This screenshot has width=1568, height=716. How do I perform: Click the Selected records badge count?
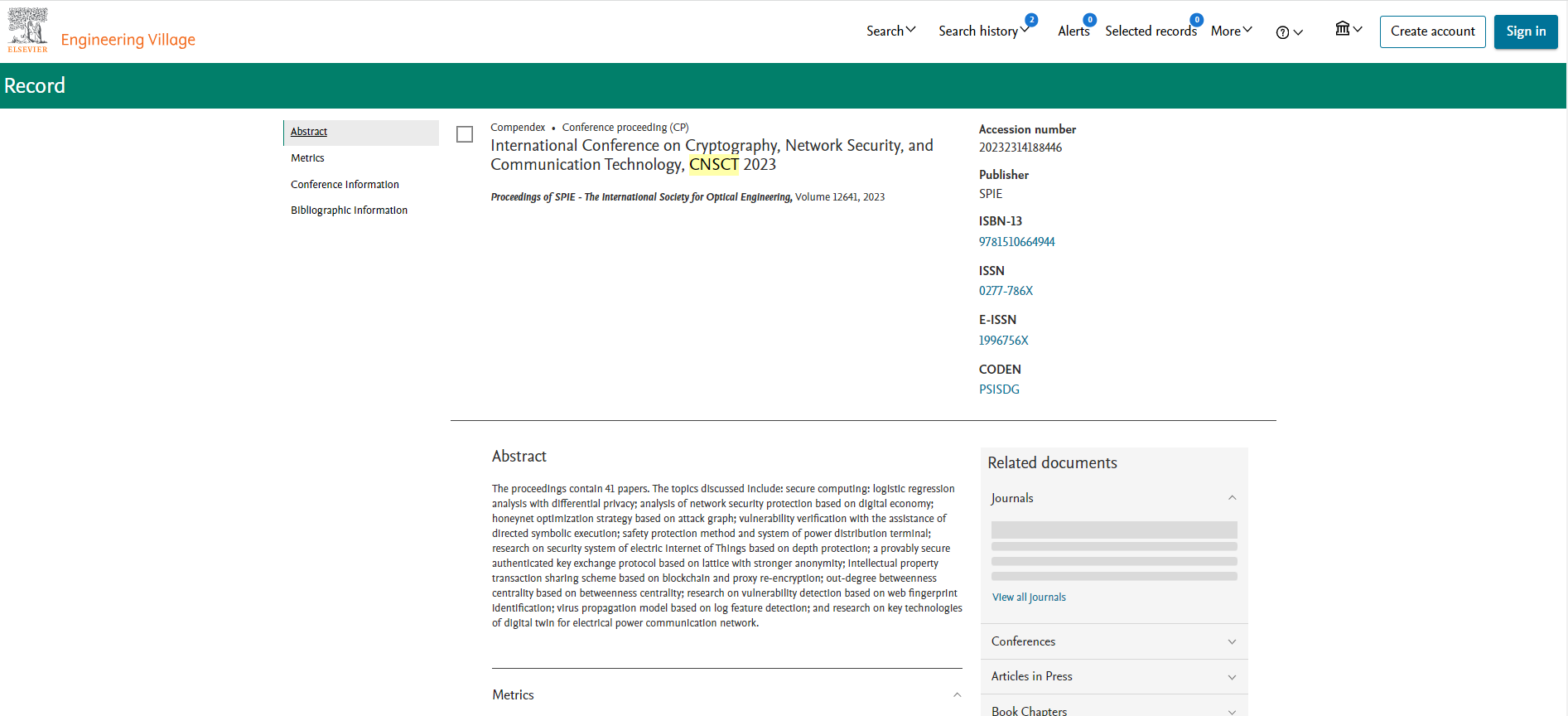click(x=1197, y=20)
